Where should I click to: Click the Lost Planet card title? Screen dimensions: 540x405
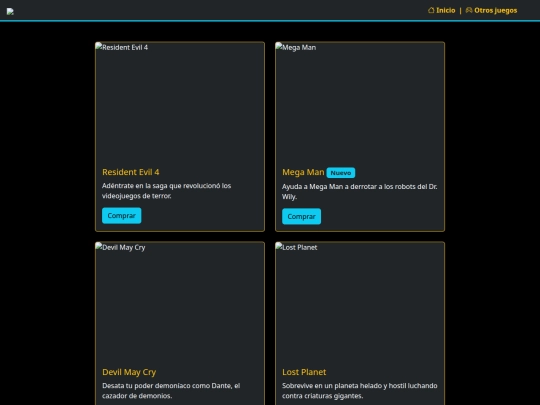(304, 372)
